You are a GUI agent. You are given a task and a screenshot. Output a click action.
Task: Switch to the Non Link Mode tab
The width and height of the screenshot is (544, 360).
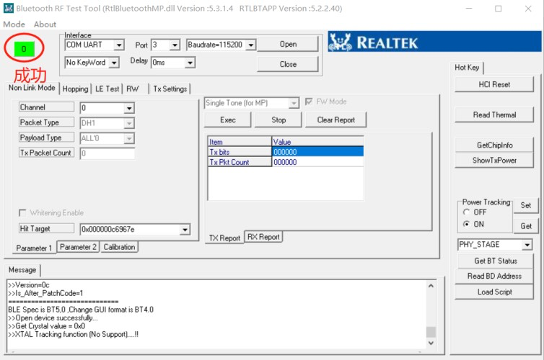pos(32,88)
